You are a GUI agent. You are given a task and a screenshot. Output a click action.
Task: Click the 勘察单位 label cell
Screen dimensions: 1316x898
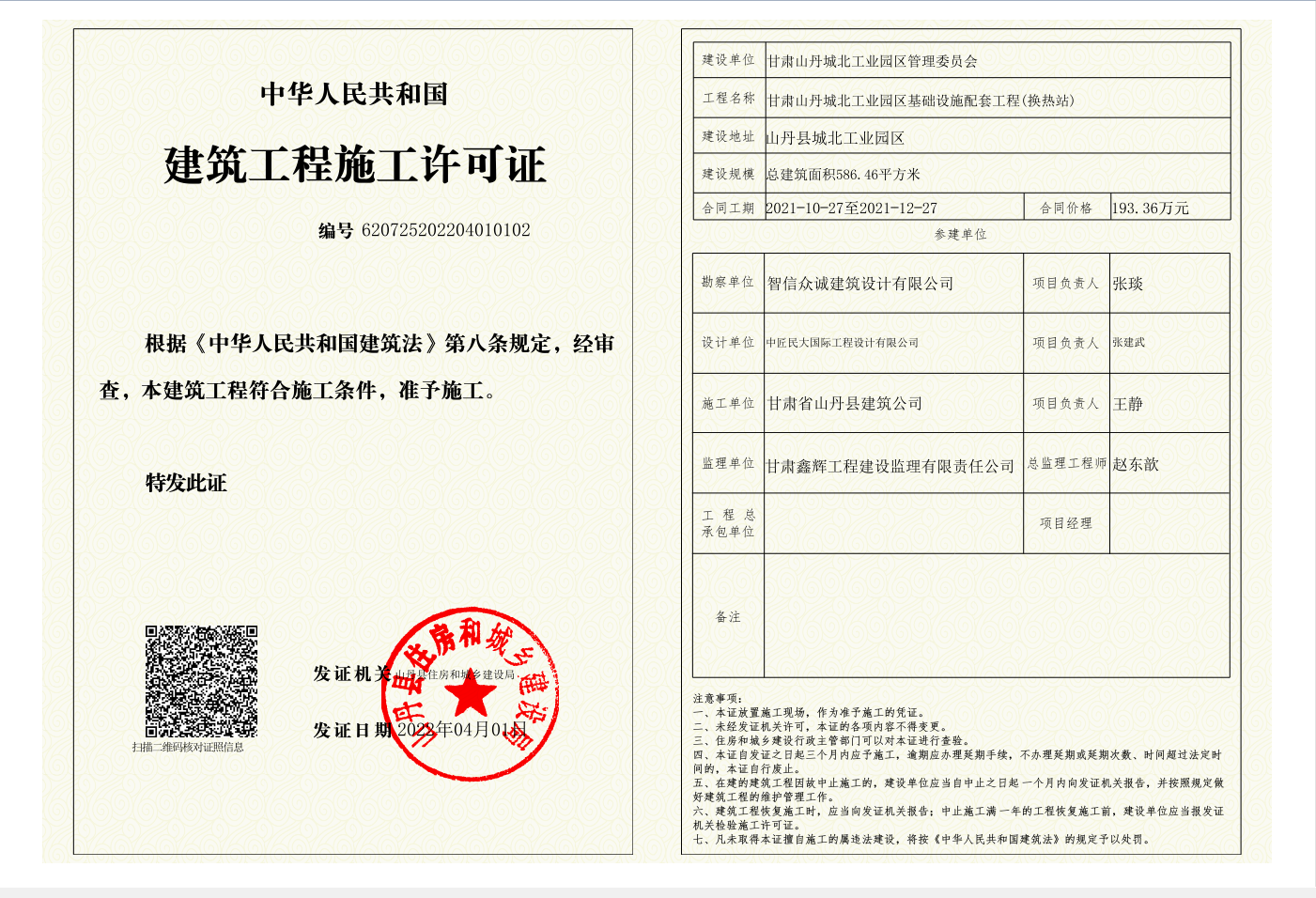pyautogui.click(x=728, y=282)
